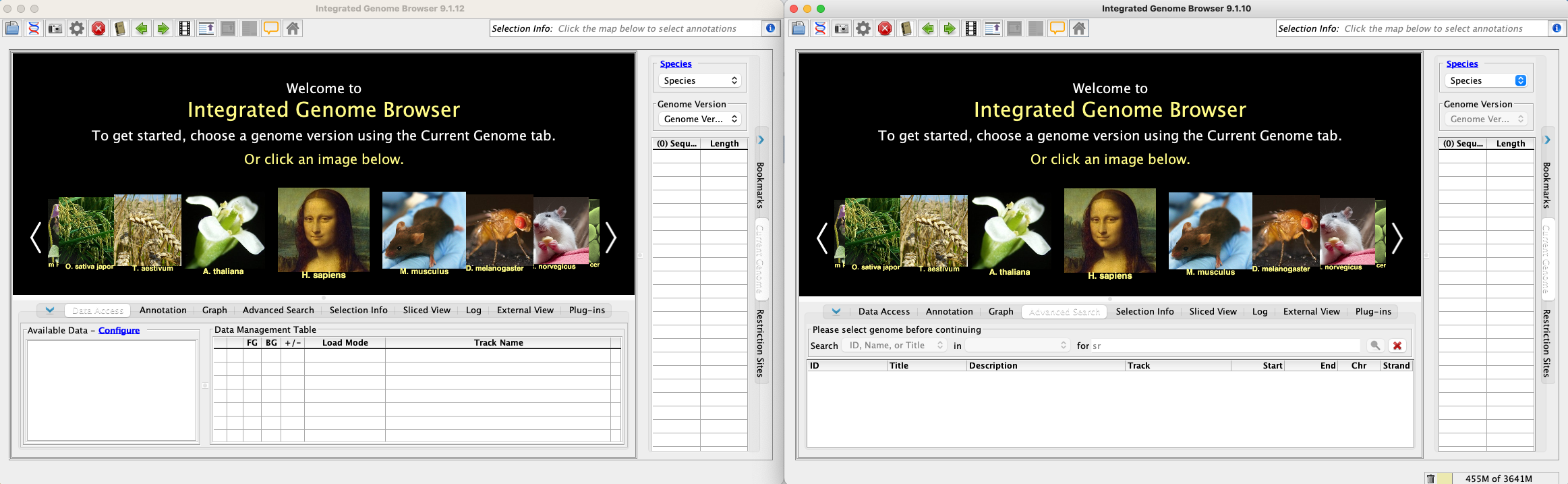This screenshot has height=484, width=1568.
Task: Click the film strip icon in left window
Action: [184, 28]
